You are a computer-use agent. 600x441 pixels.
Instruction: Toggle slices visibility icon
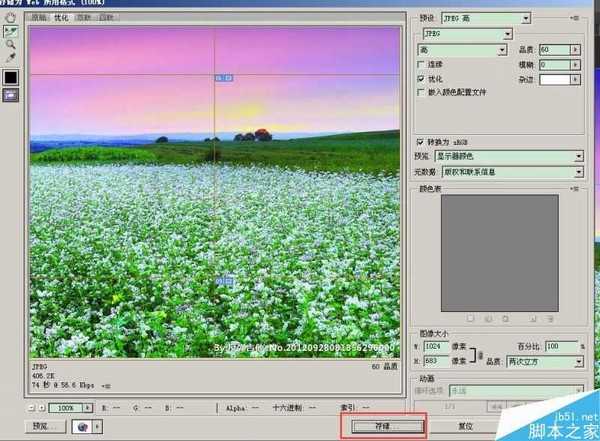[x=11, y=94]
